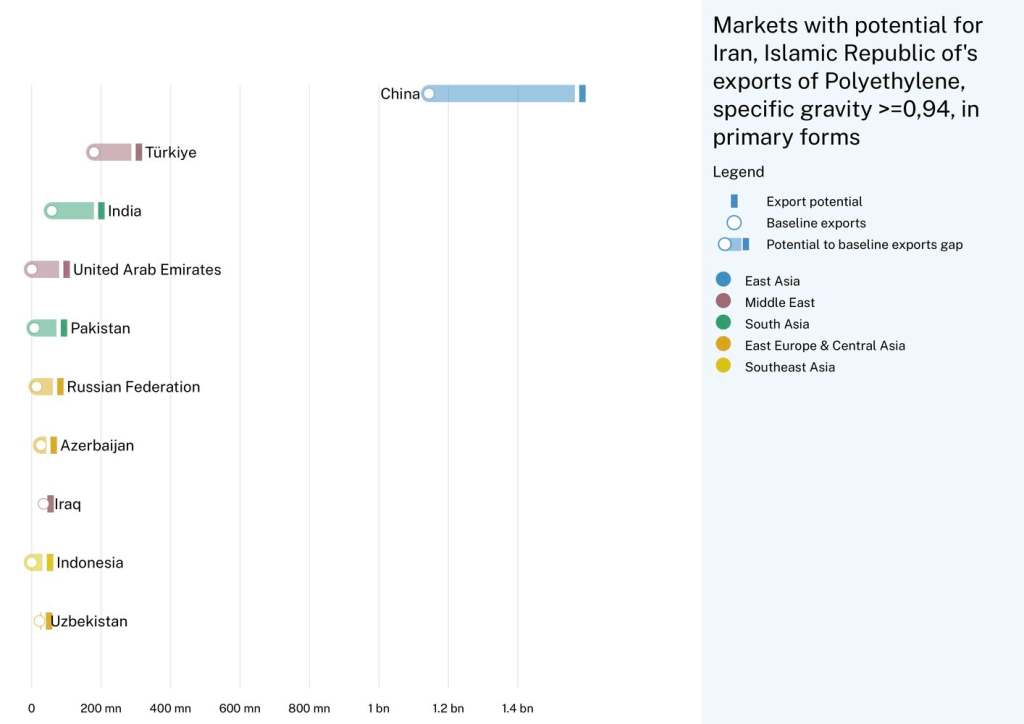Click China's baseline exports circle

coord(429,94)
